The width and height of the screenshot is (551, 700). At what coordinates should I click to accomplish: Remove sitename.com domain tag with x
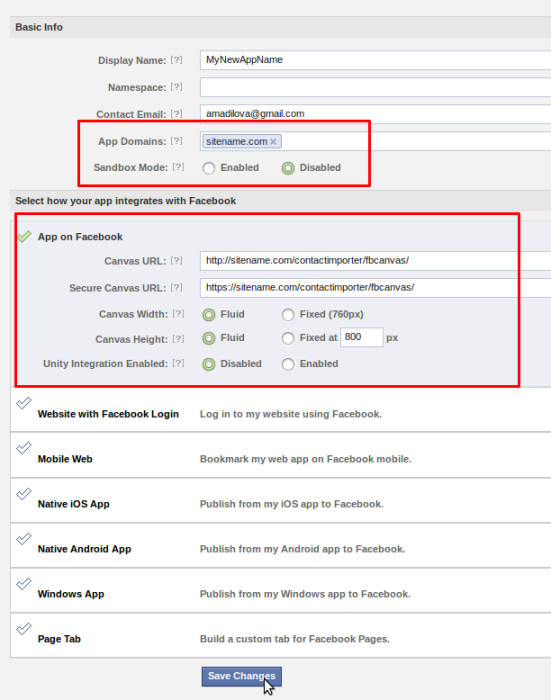pos(273,142)
